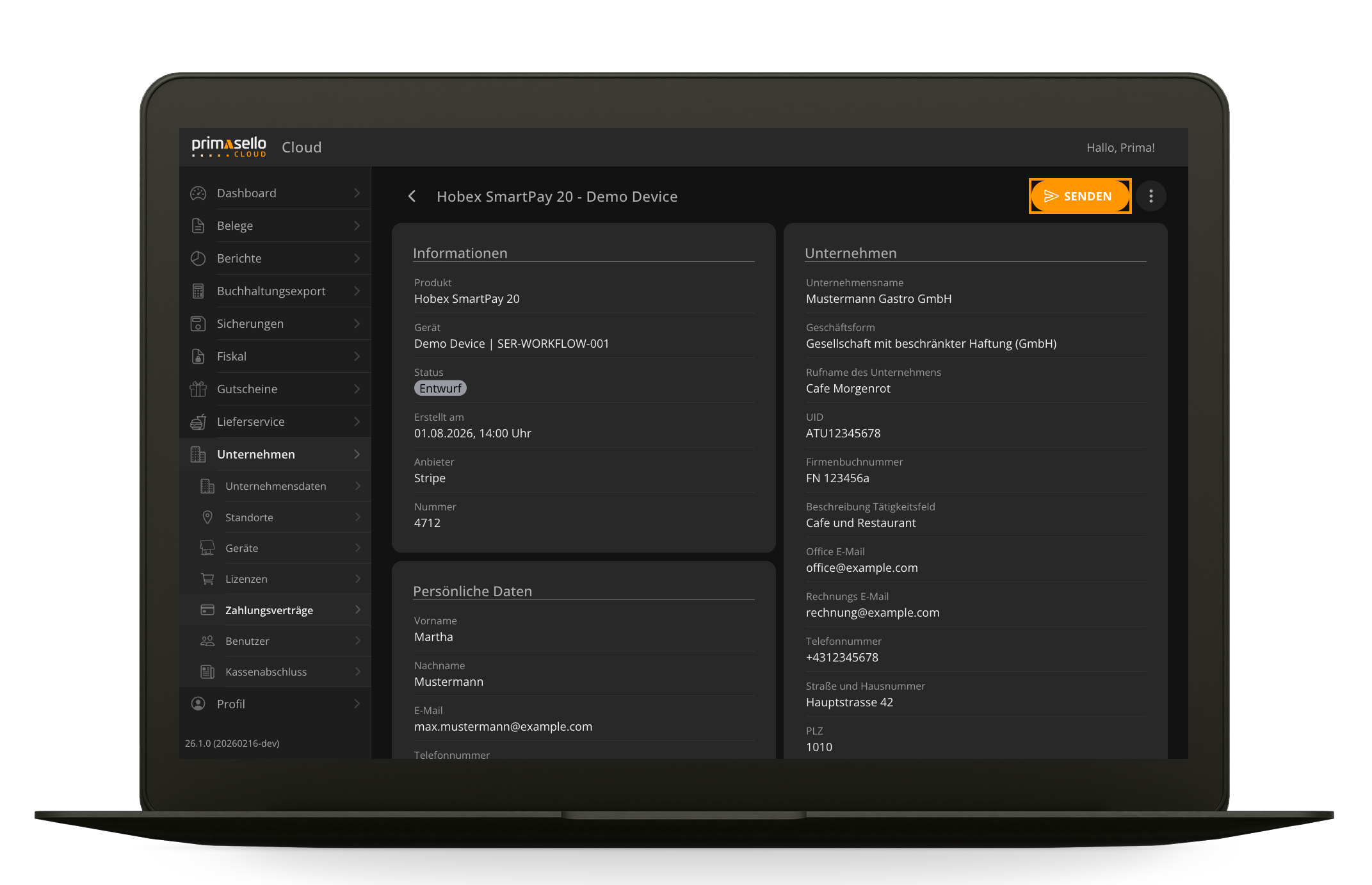Go back using the left arrow
1372x885 pixels.
click(x=412, y=196)
